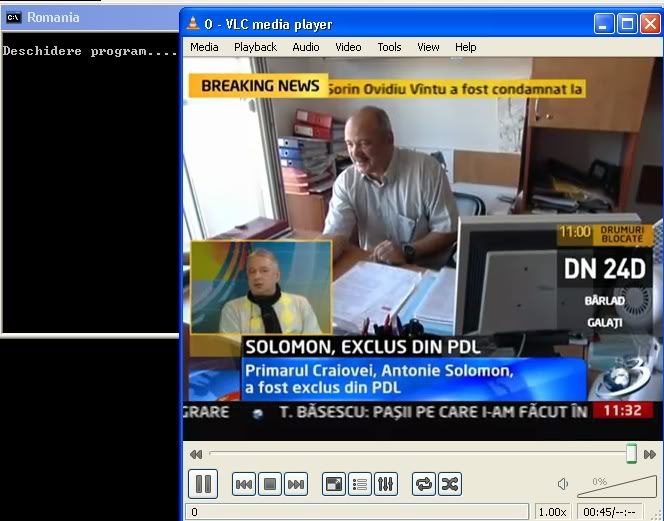The image size is (664, 521).
Task: Open the Audio menu
Action: pos(306,47)
